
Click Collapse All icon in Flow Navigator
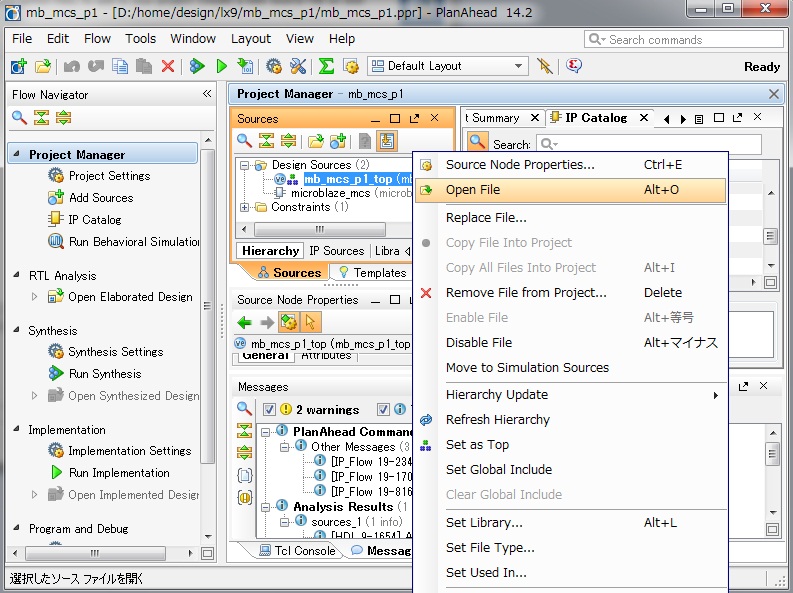point(41,118)
